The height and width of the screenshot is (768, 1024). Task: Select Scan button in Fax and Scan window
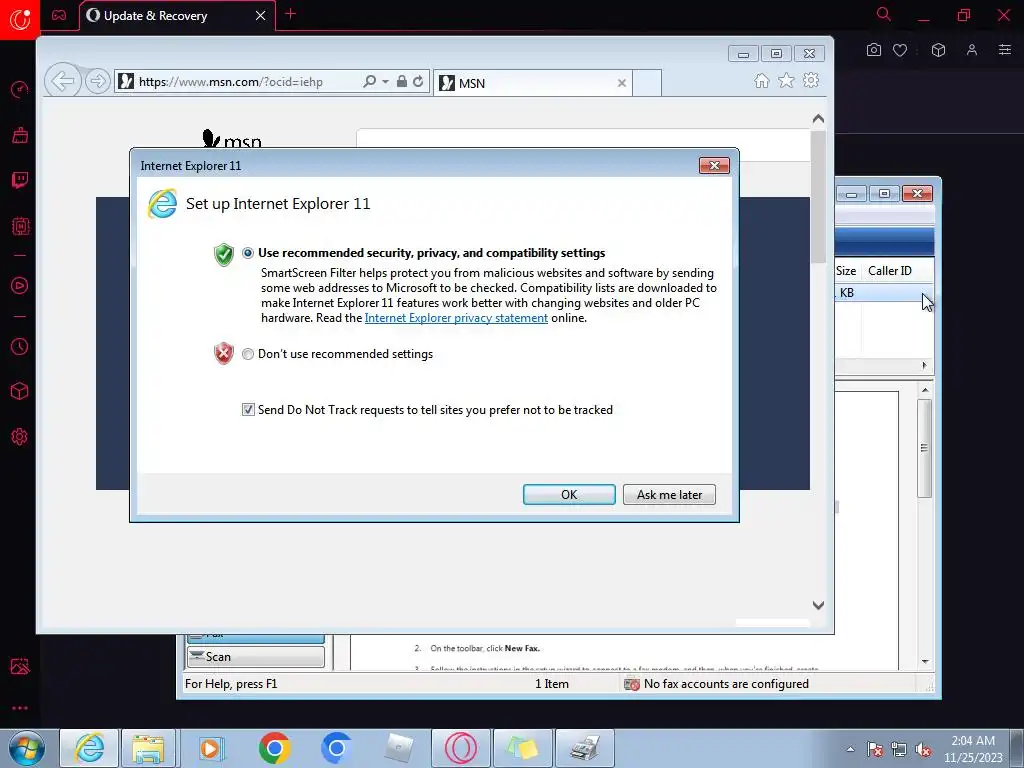coord(255,656)
